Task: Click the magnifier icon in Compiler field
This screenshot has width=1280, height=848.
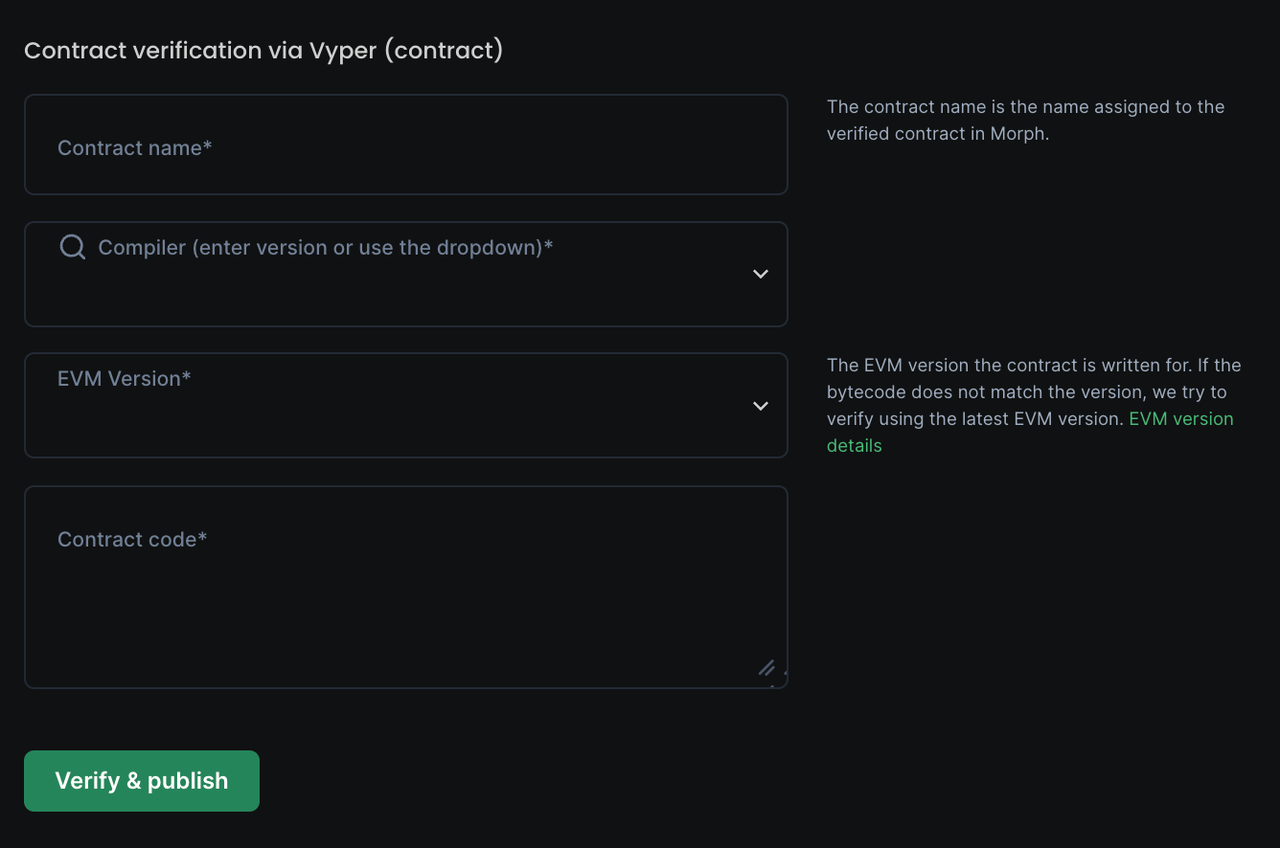Action: [72, 247]
